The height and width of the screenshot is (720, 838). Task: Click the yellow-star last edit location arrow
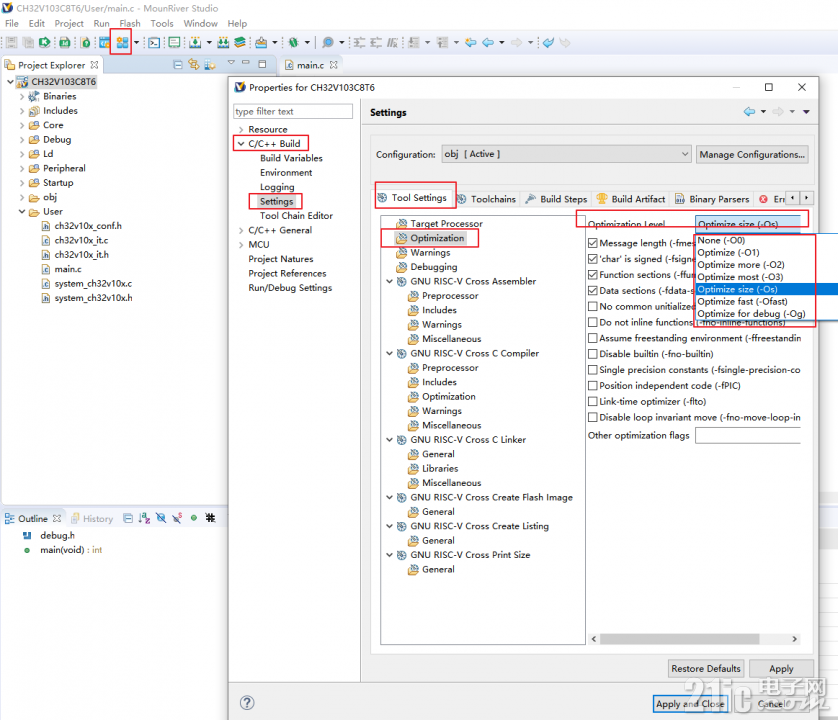pos(471,43)
